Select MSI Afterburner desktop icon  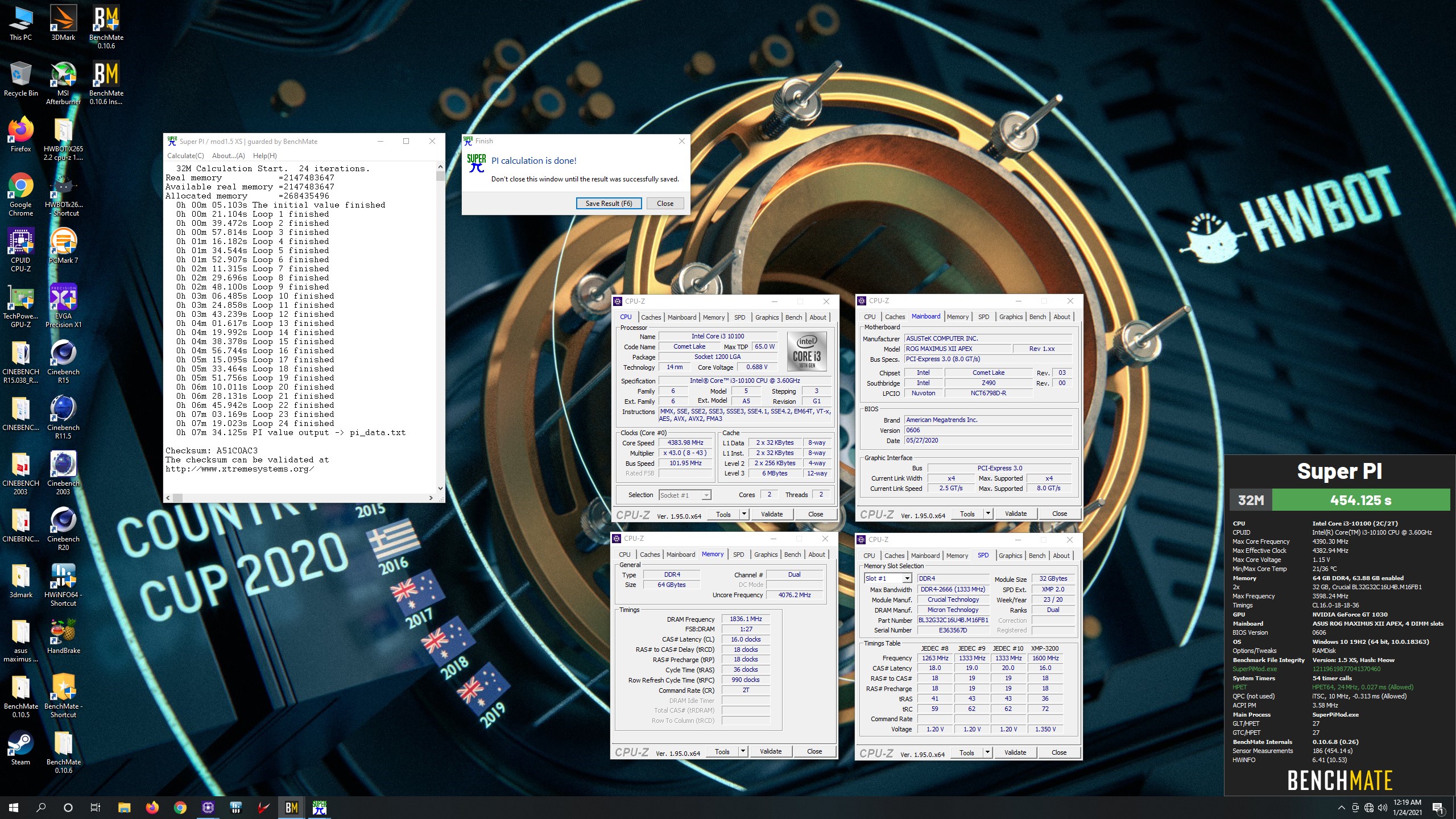click(x=63, y=83)
